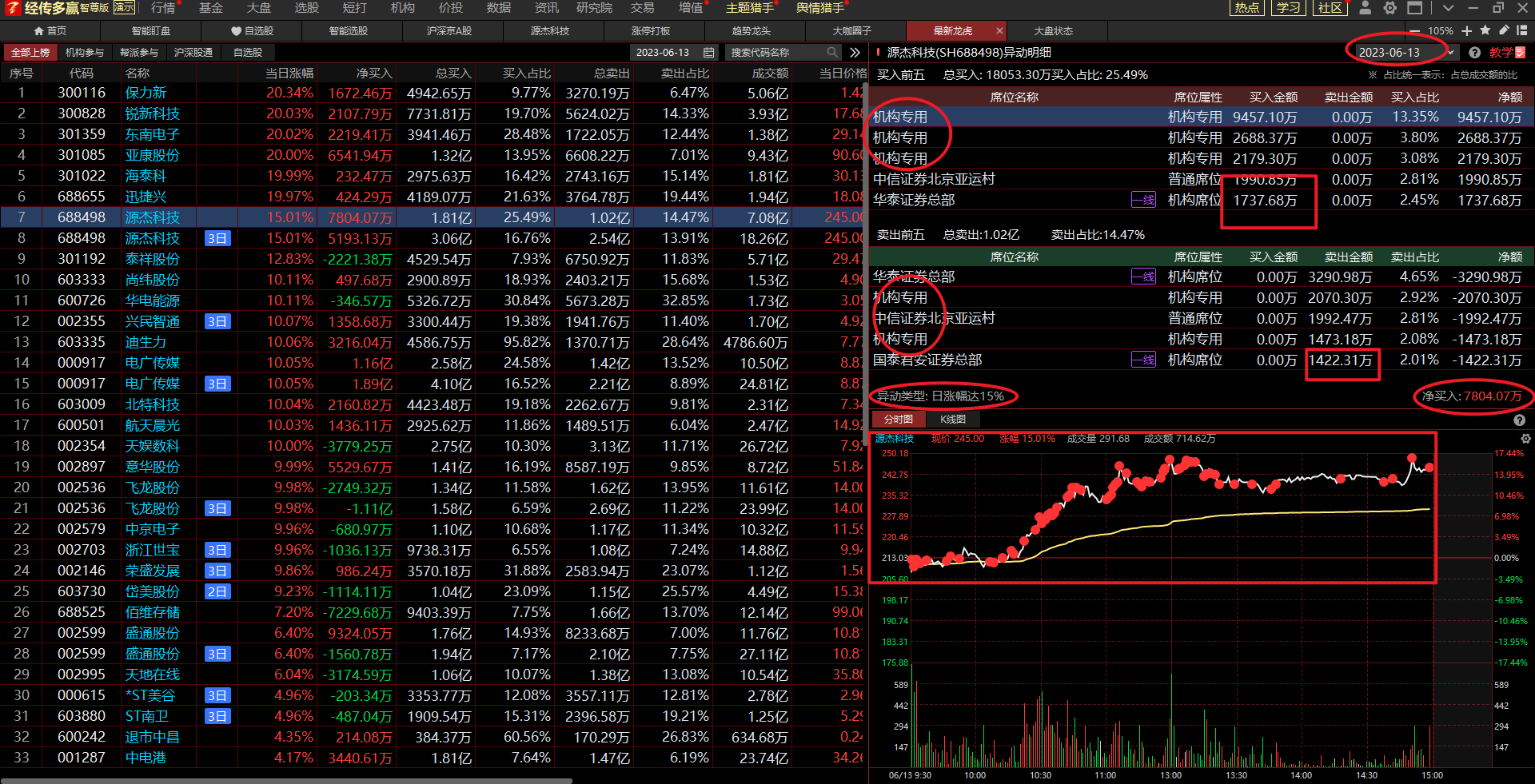Click the 2日 badge on 岱美股份 row
Viewport: 1535px width, 784px height.
(217, 591)
